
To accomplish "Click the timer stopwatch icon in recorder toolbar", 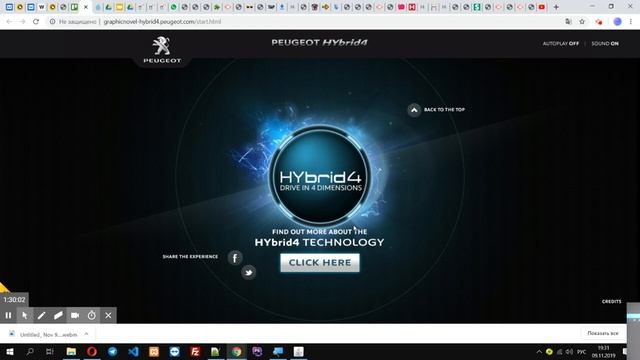I will [x=91, y=316].
